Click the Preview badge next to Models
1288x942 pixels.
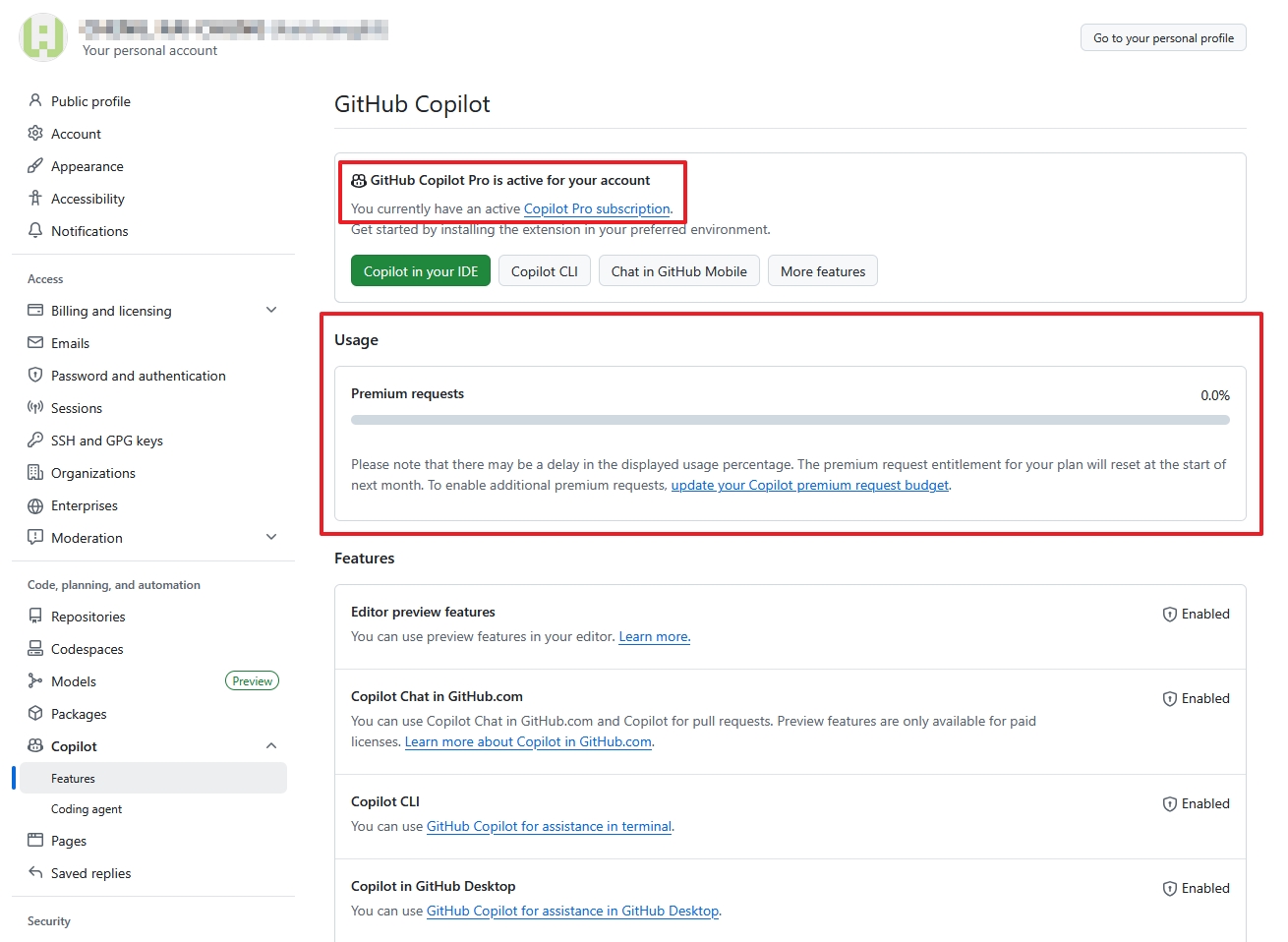(x=253, y=680)
